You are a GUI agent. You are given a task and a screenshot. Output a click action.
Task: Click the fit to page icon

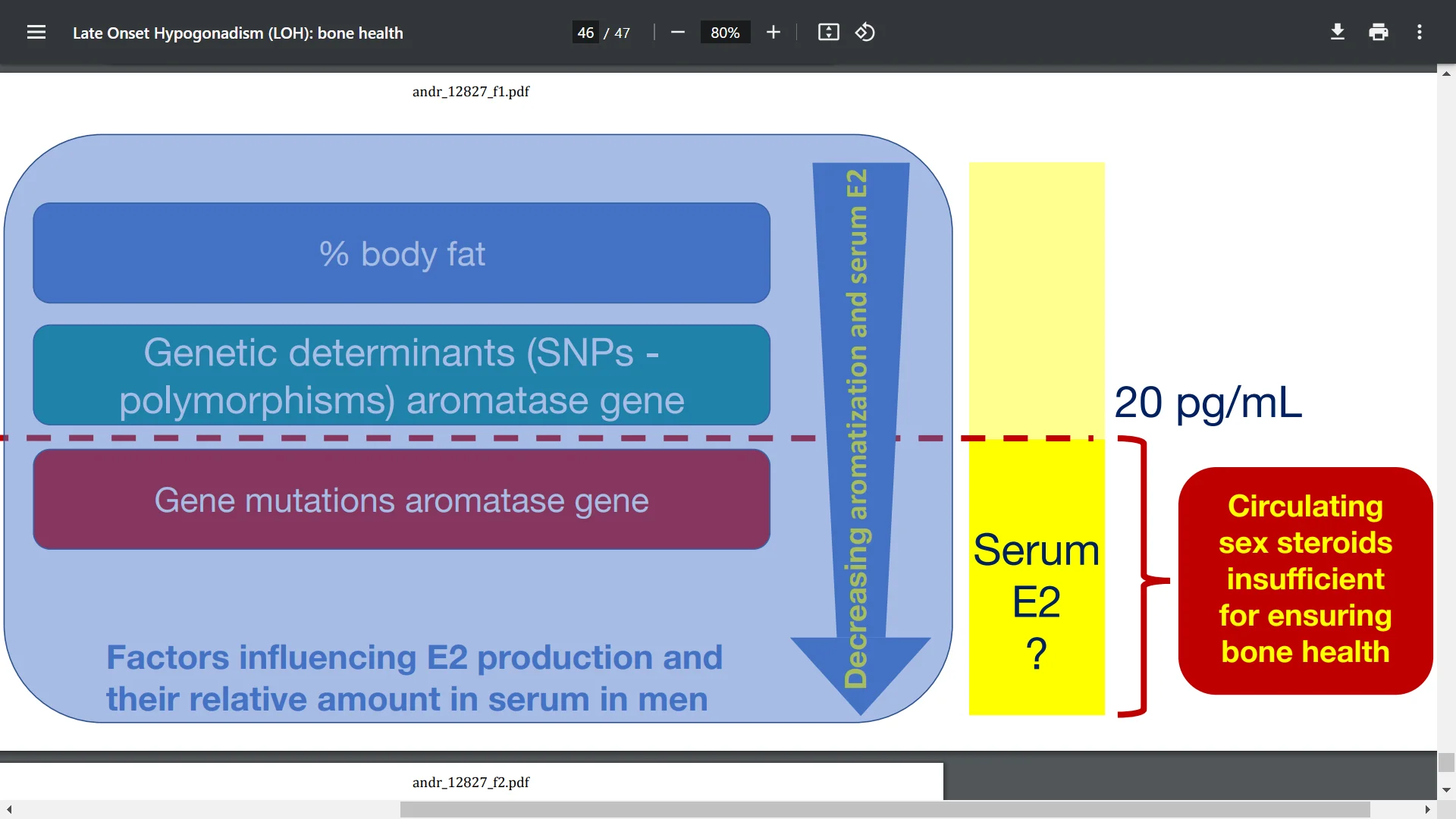click(828, 33)
